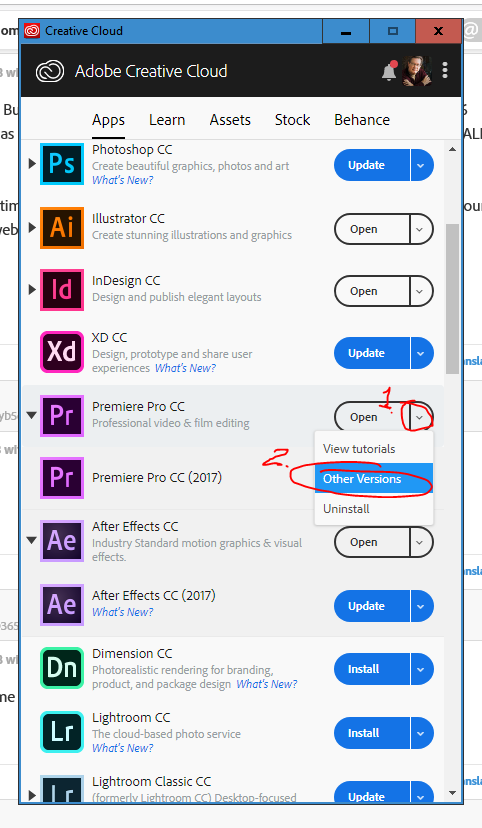Click the user profile avatar
This screenshot has height=828, width=482.
[x=417, y=71]
